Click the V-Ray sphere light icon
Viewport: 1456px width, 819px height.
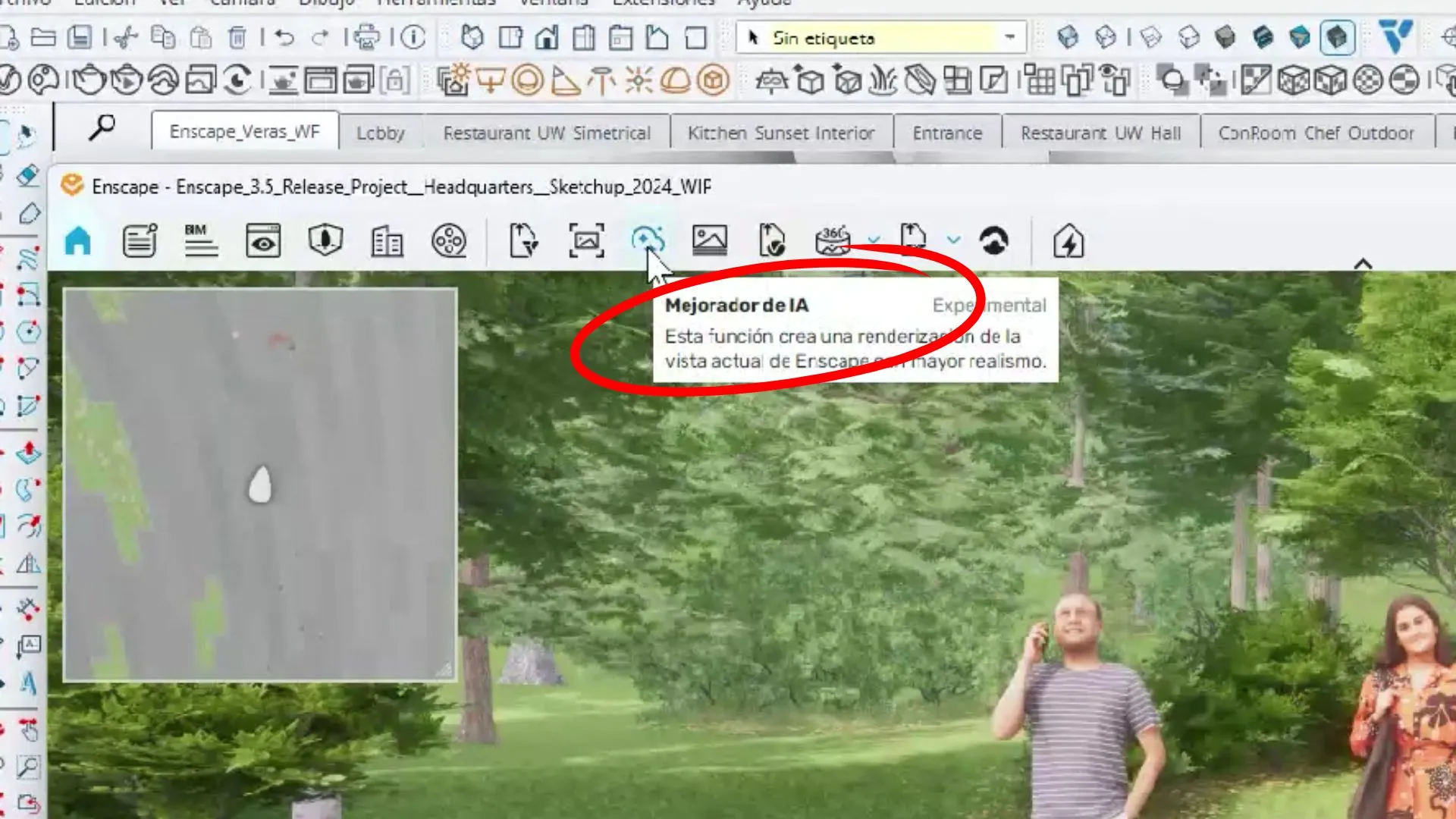click(x=528, y=80)
